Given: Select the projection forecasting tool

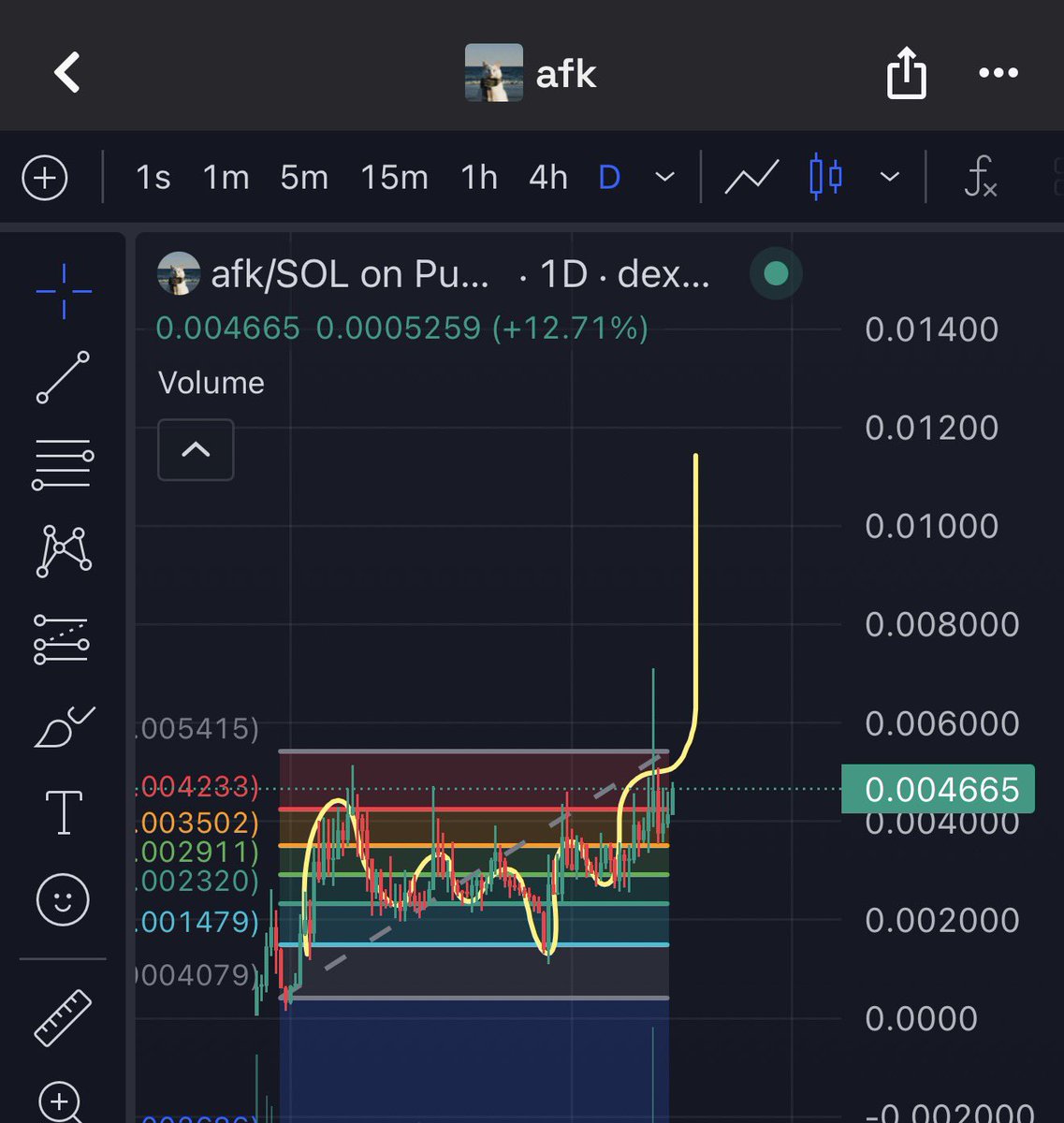Looking at the screenshot, I should [62, 639].
